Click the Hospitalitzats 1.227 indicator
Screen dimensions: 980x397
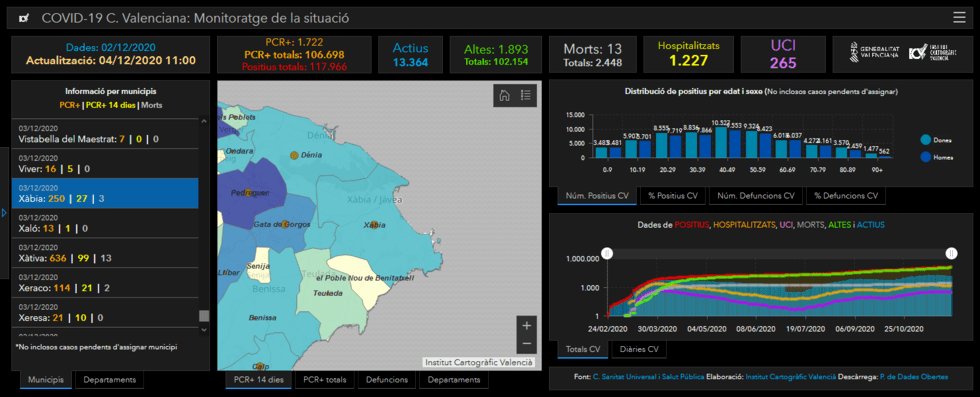[688, 54]
